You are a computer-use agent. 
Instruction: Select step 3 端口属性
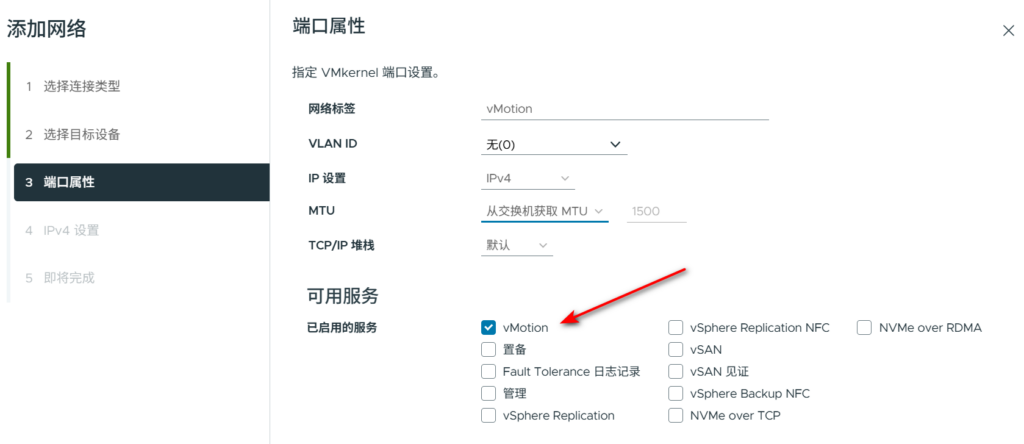70,182
